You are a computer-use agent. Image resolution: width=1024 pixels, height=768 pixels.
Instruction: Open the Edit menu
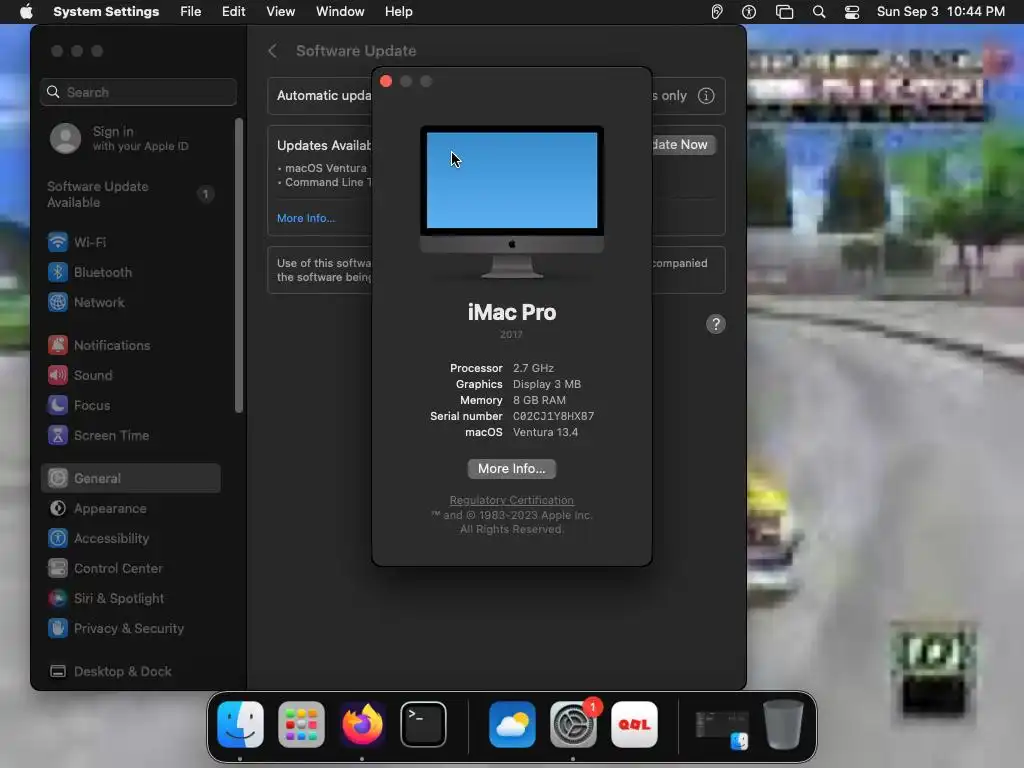(x=233, y=12)
